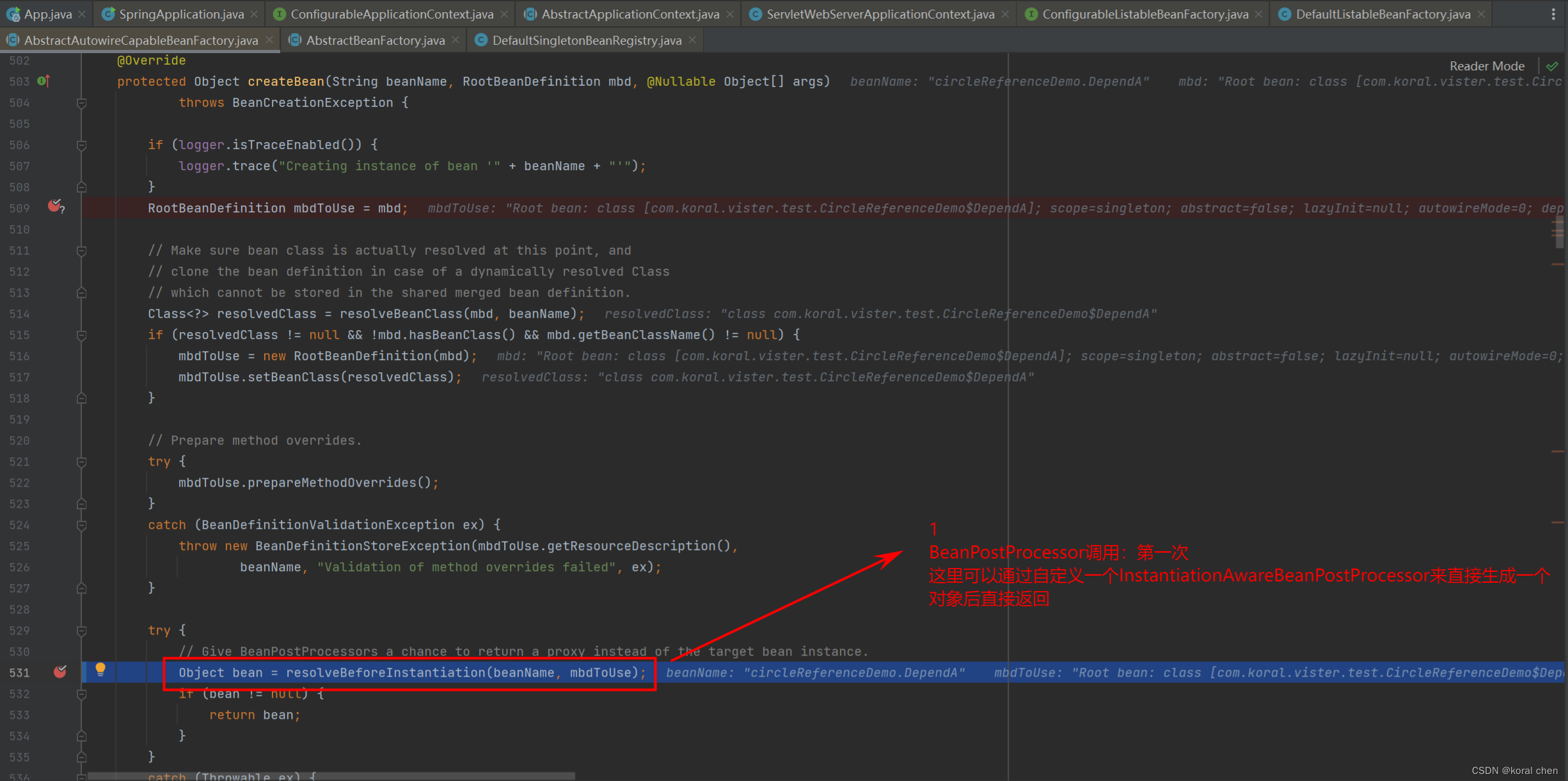Viewport: 1568px width, 781px height.
Task: Click line number 503 in the gutter
Action: [19, 81]
